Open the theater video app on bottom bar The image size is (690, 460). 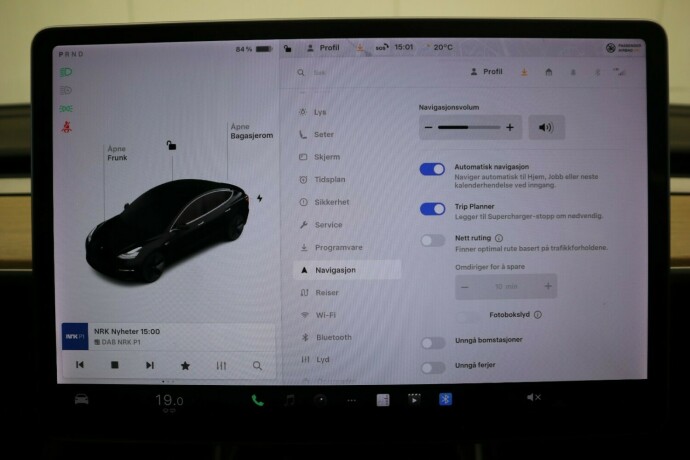tap(414, 400)
